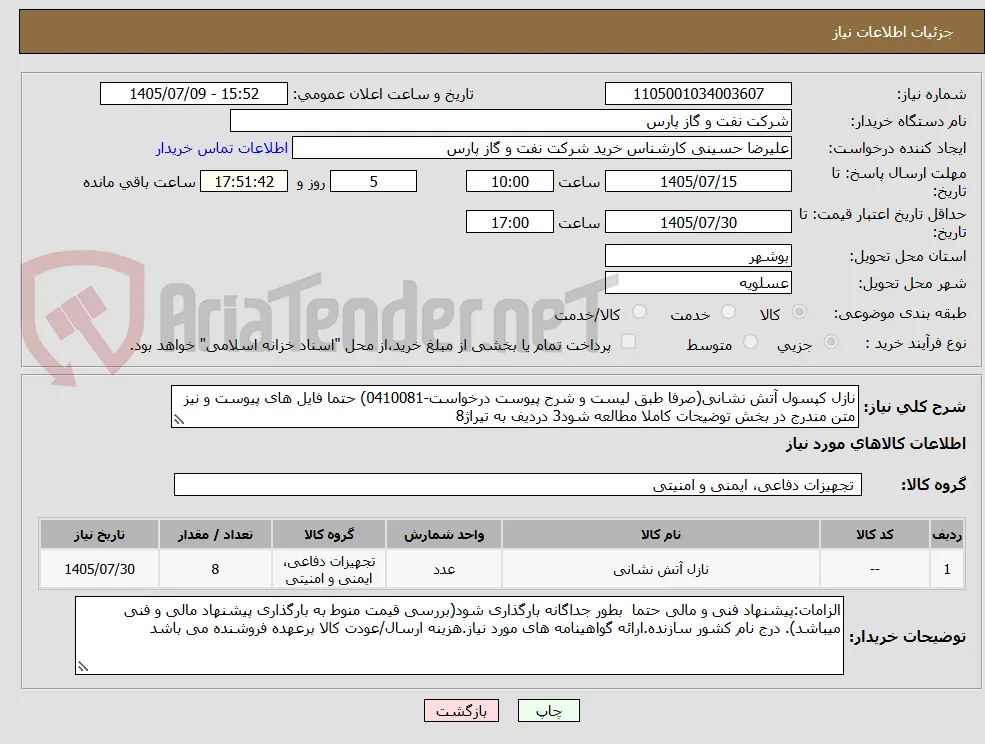
Task: Click the ردیف column header
Action: 947,534
